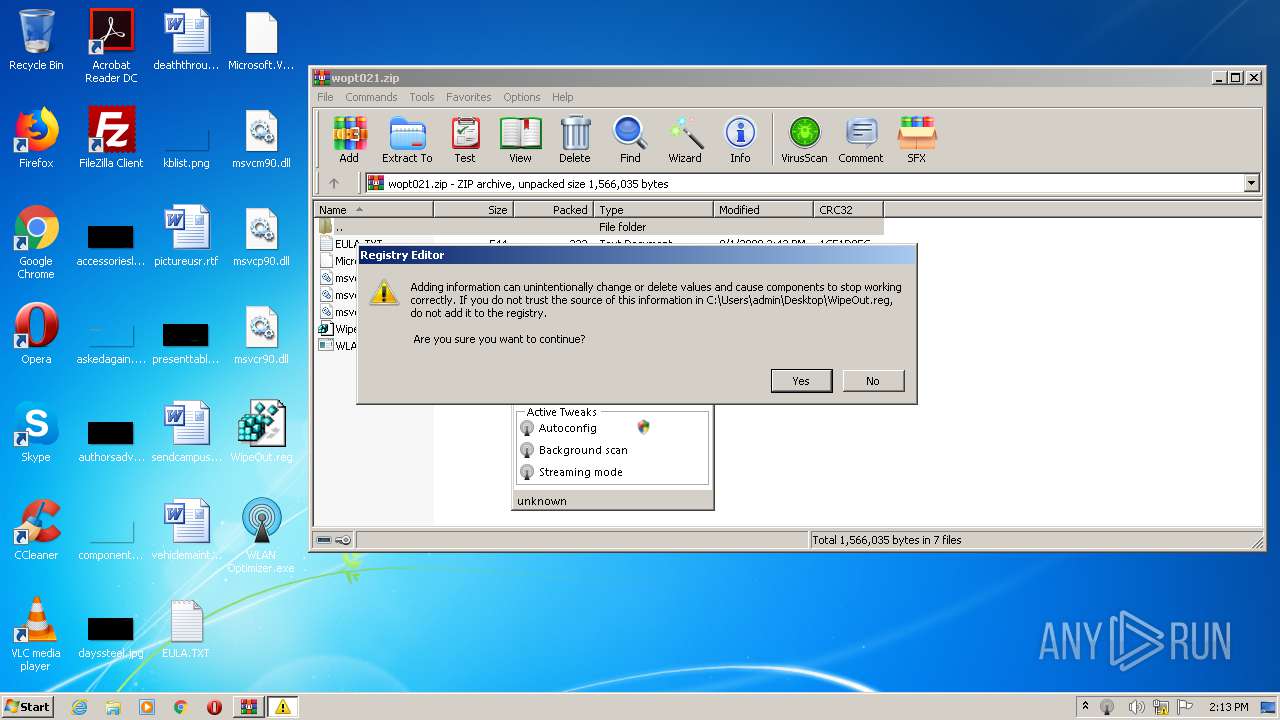Click the Delete trash icon
1280x720 pixels.
(575, 140)
